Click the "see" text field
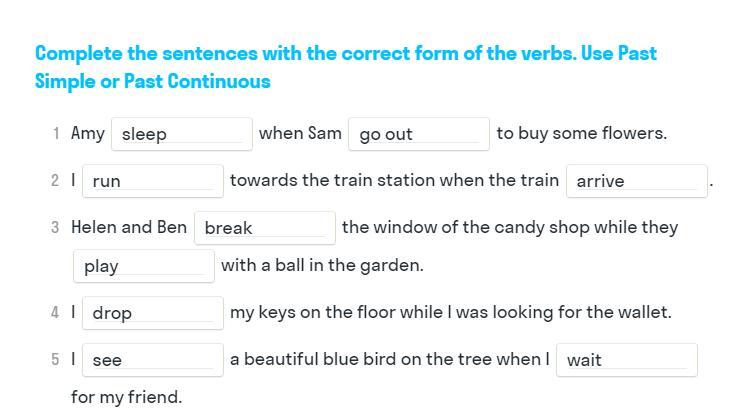Image resolution: width=730 pixels, height=412 pixels. pos(152,360)
